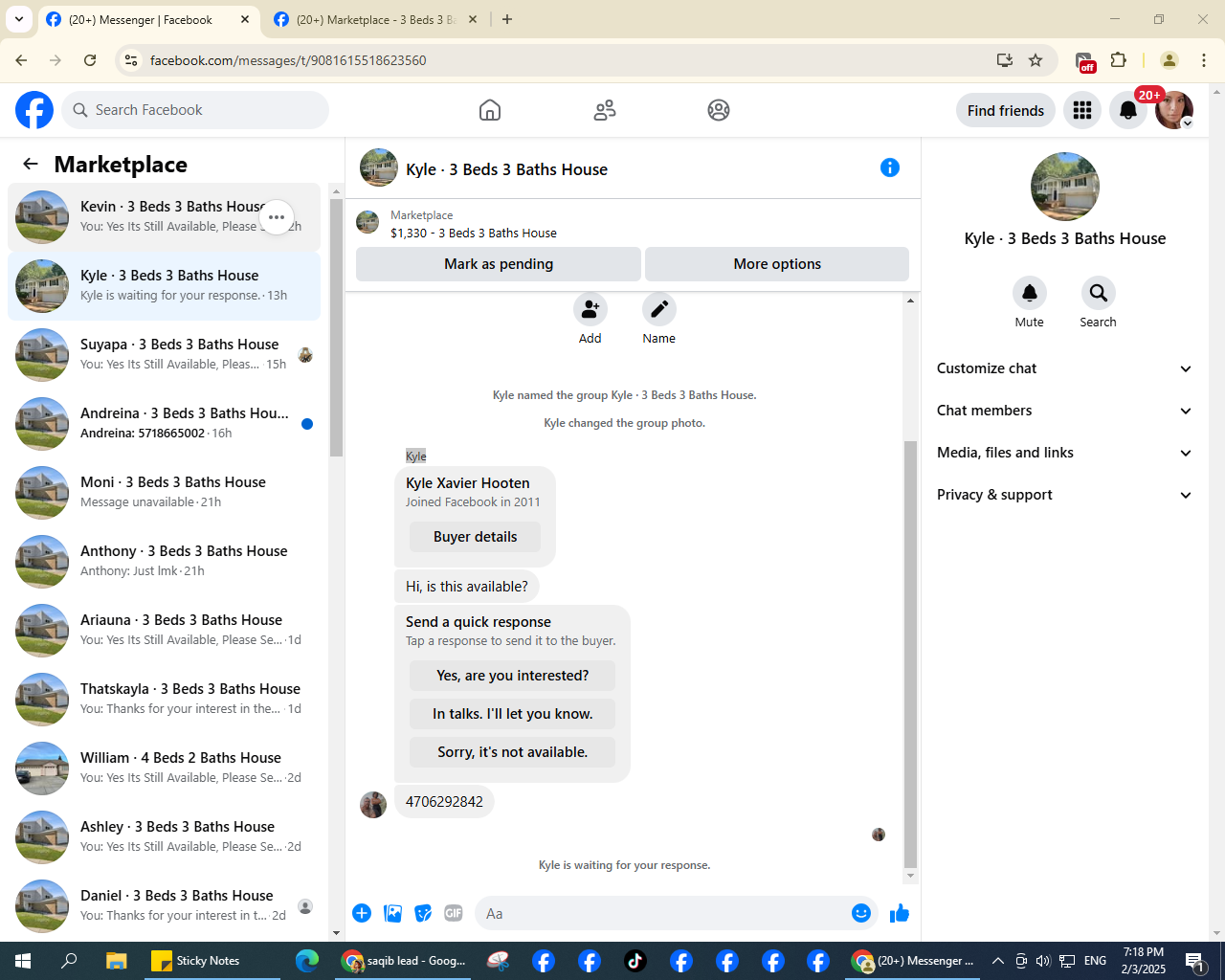Screen dimensions: 1225x980
Task: Choose a GIF from the composer
Action: tap(454, 913)
